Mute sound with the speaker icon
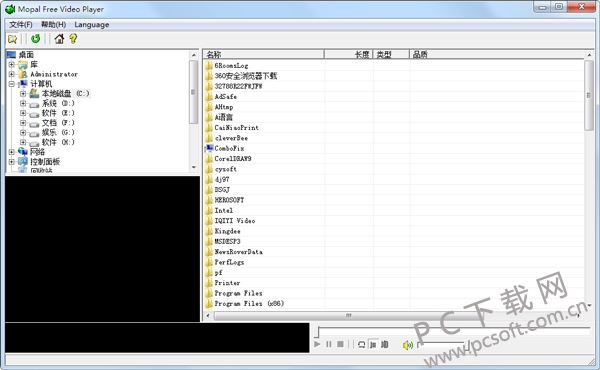Screen dimensions: 600x370 click(x=408, y=345)
